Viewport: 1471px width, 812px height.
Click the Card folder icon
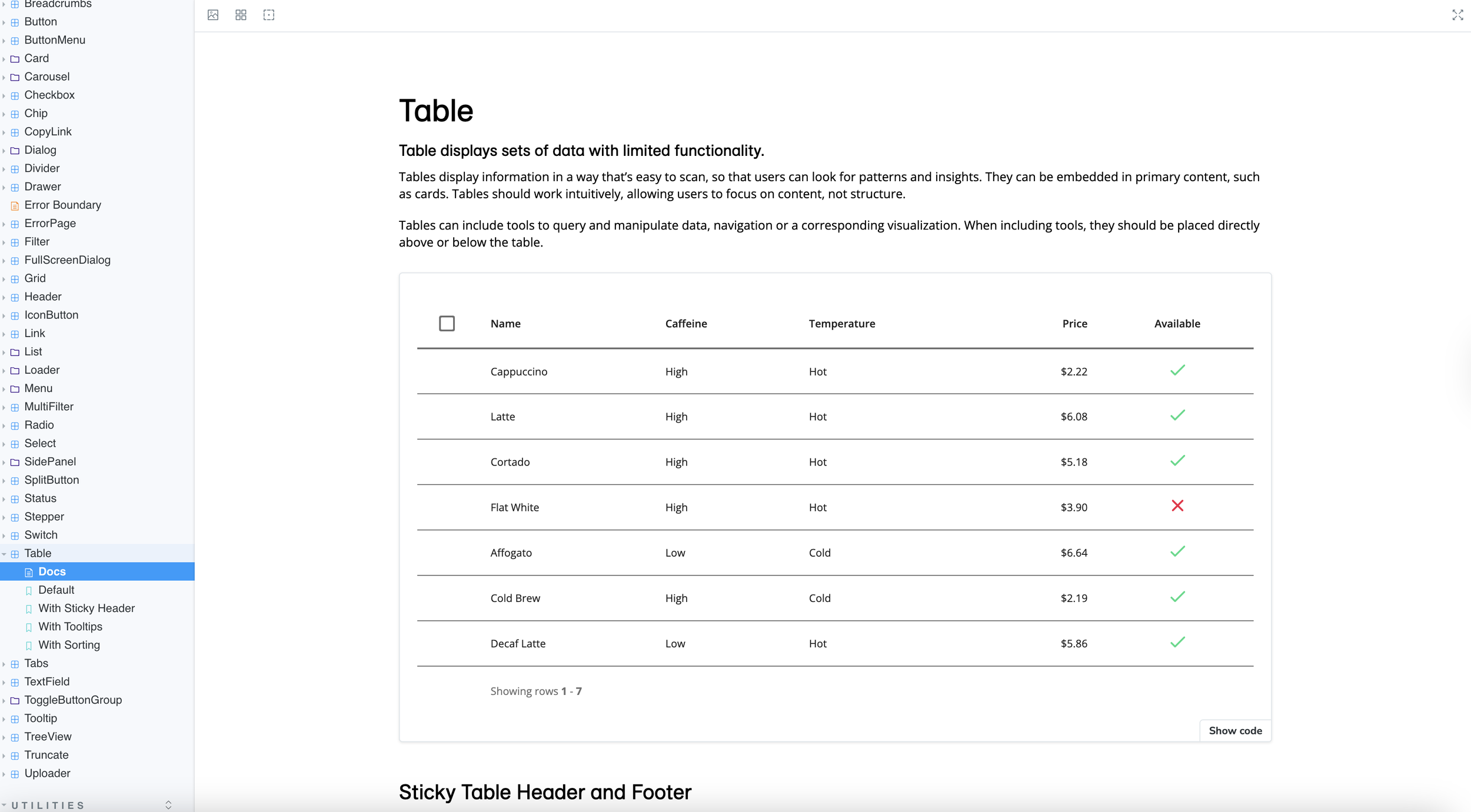(15, 59)
